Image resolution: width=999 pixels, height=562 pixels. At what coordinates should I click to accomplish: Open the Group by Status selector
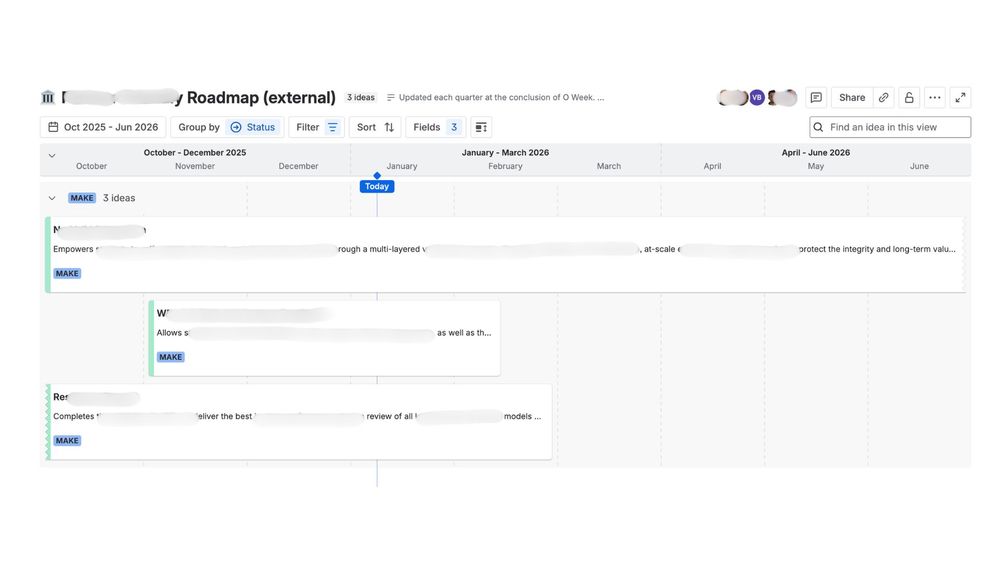226,127
